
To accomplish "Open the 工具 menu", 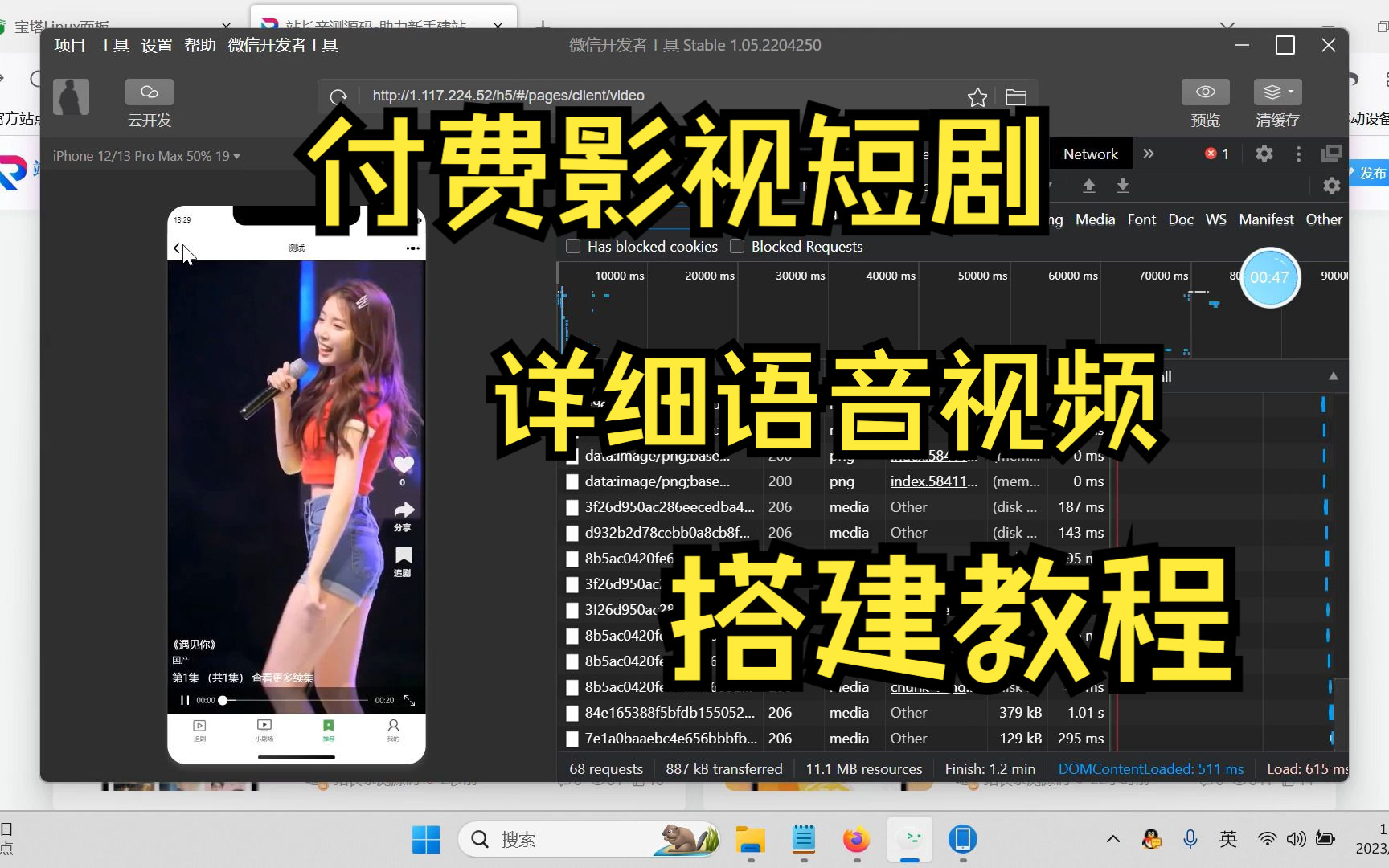I will (x=113, y=45).
